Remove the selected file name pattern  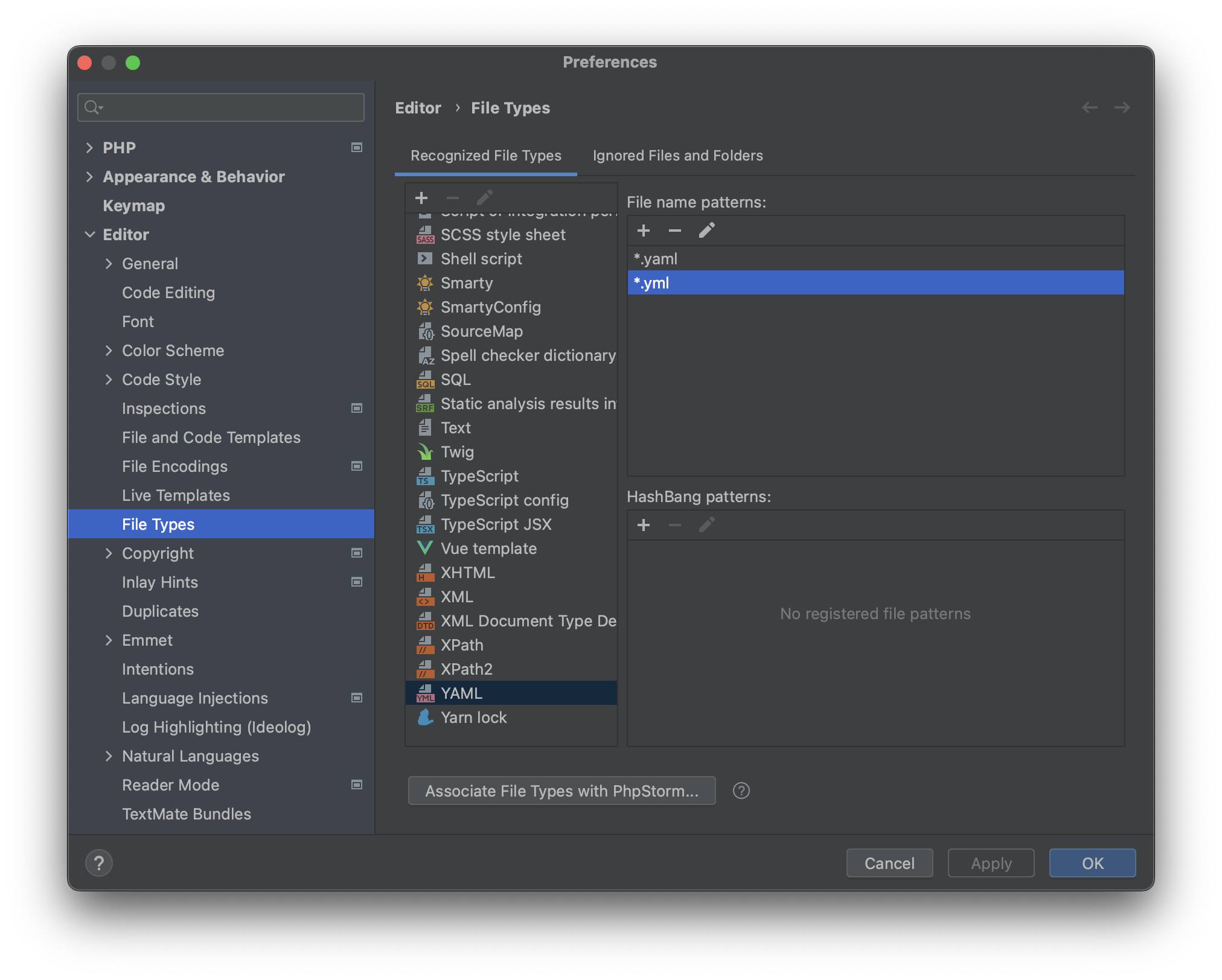[674, 231]
